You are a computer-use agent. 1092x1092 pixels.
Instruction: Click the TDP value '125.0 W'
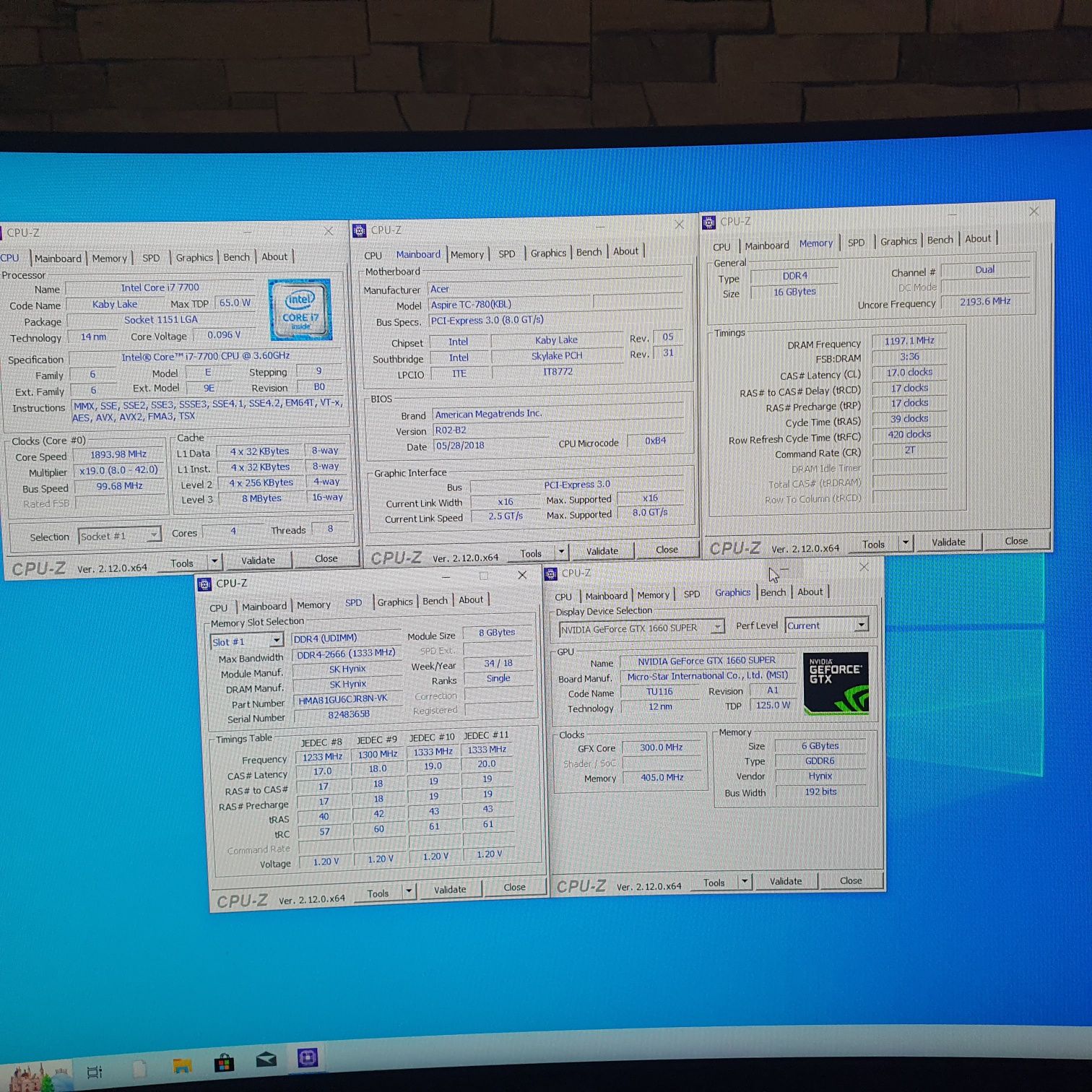tap(773, 705)
